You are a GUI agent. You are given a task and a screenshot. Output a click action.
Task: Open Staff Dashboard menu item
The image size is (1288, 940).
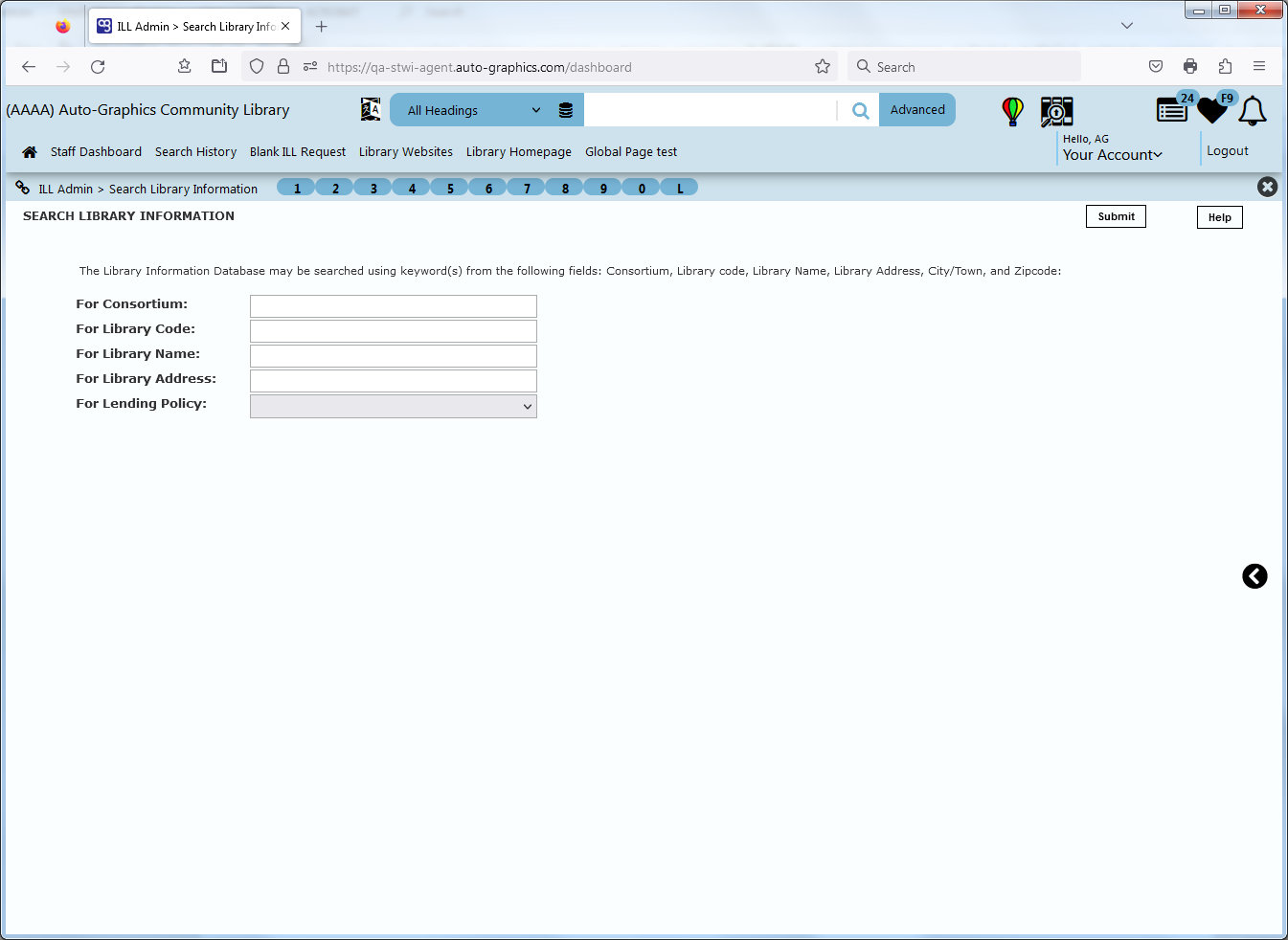(x=96, y=152)
